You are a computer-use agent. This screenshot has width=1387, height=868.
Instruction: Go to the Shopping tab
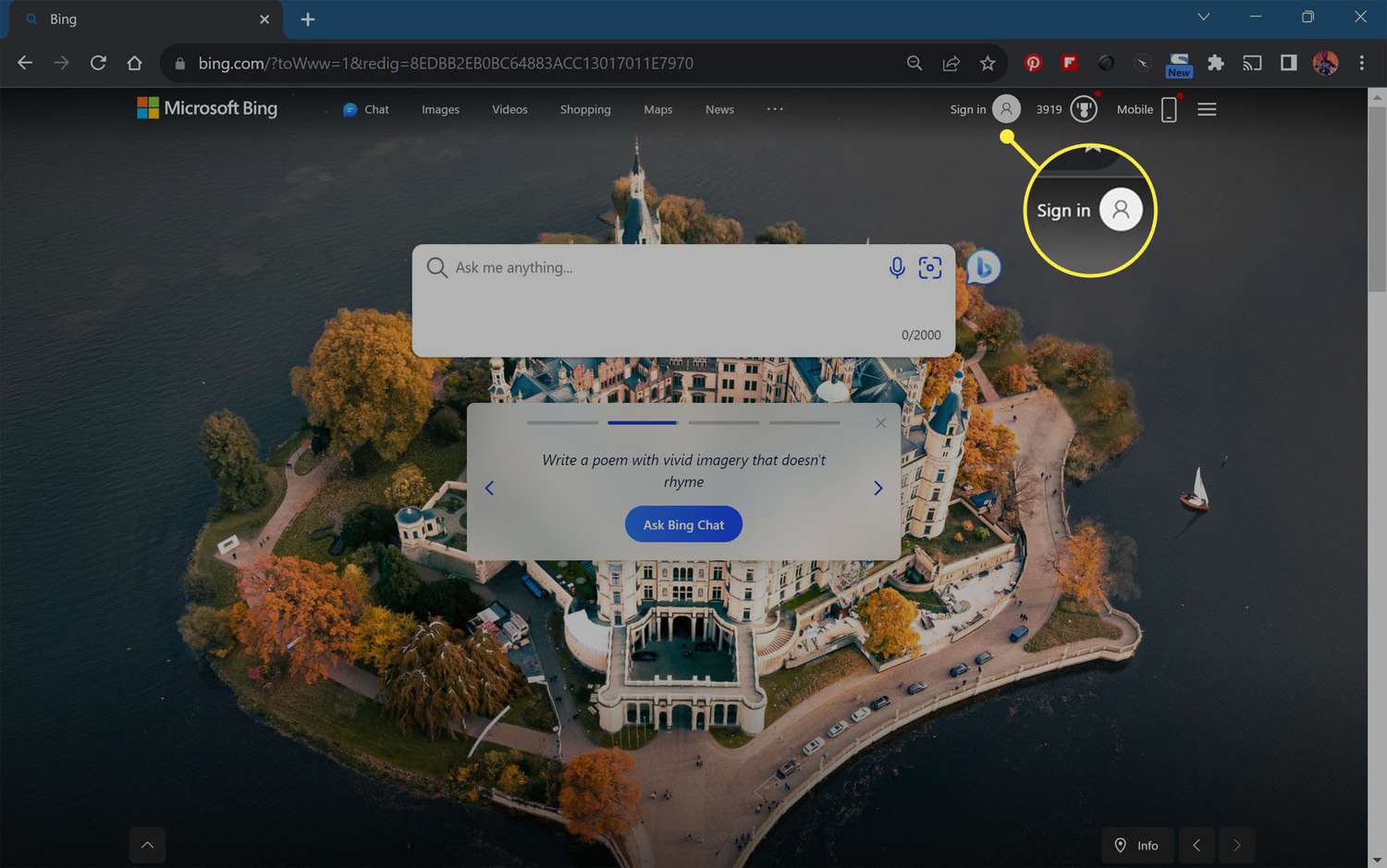(585, 109)
